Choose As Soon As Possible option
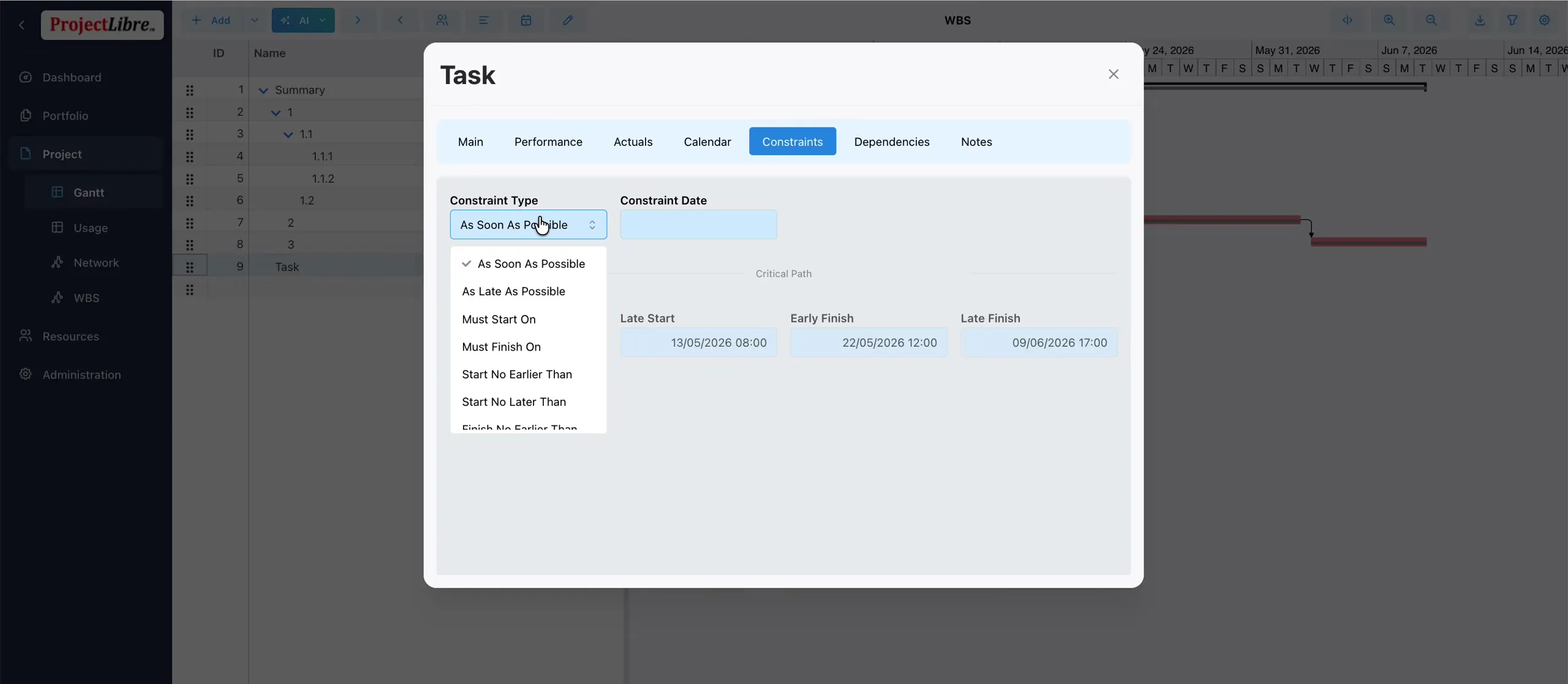The height and width of the screenshot is (684, 1568). click(x=528, y=264)
